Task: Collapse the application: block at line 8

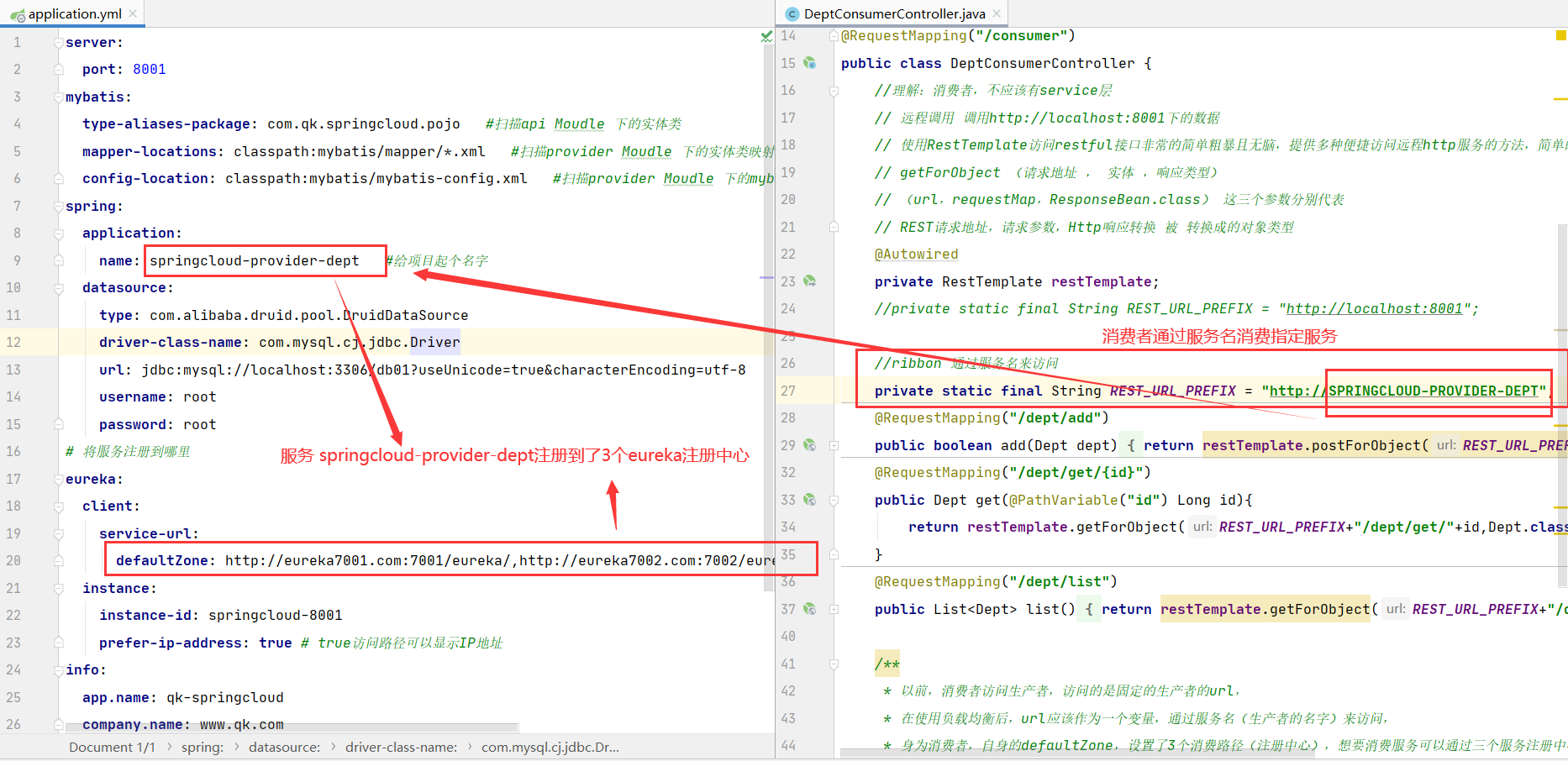Action: coord(59,234)
